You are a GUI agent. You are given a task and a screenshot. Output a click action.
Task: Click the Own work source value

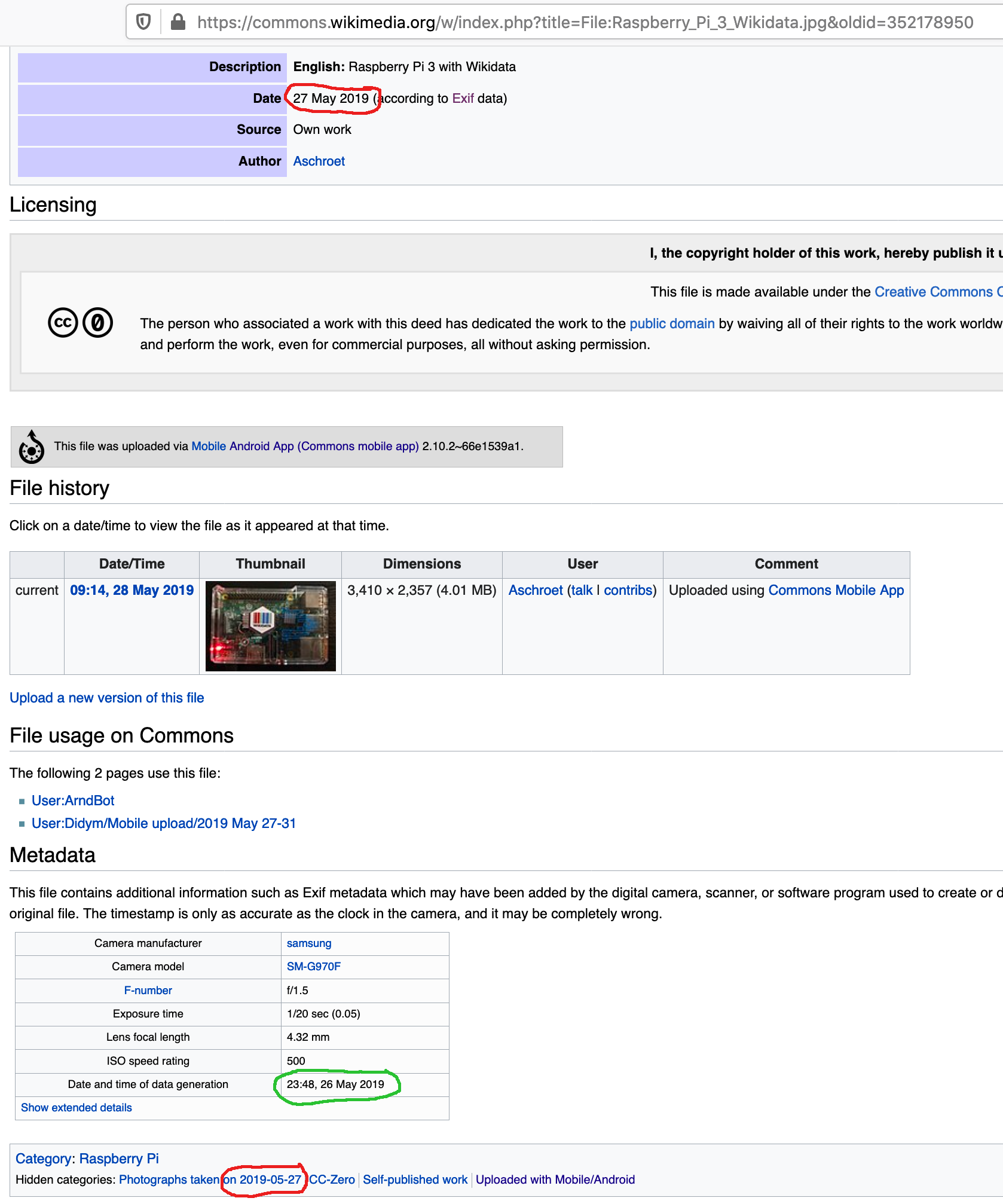tap(322, 130)
